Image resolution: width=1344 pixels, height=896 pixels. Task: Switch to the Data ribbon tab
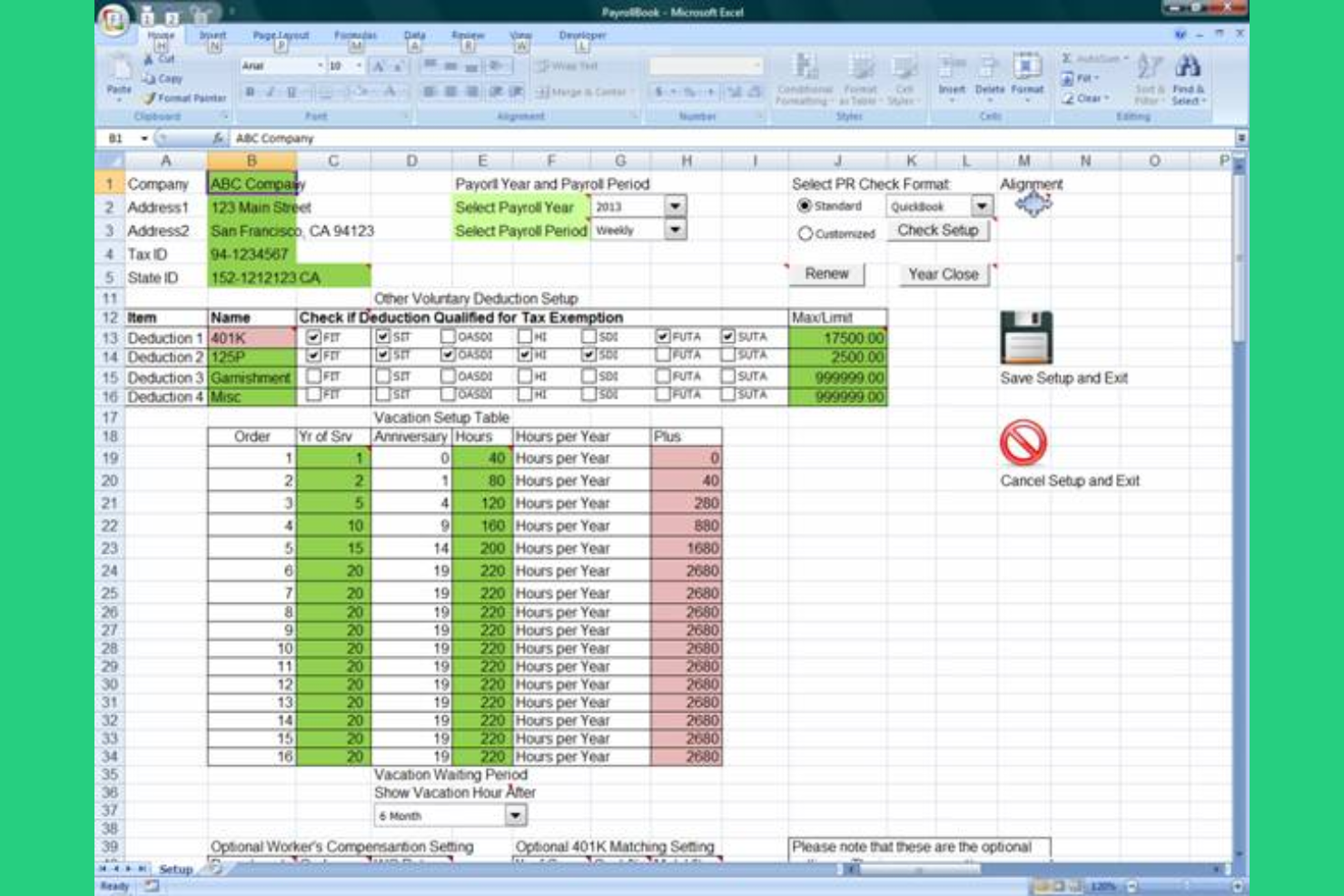pos(414,35)
